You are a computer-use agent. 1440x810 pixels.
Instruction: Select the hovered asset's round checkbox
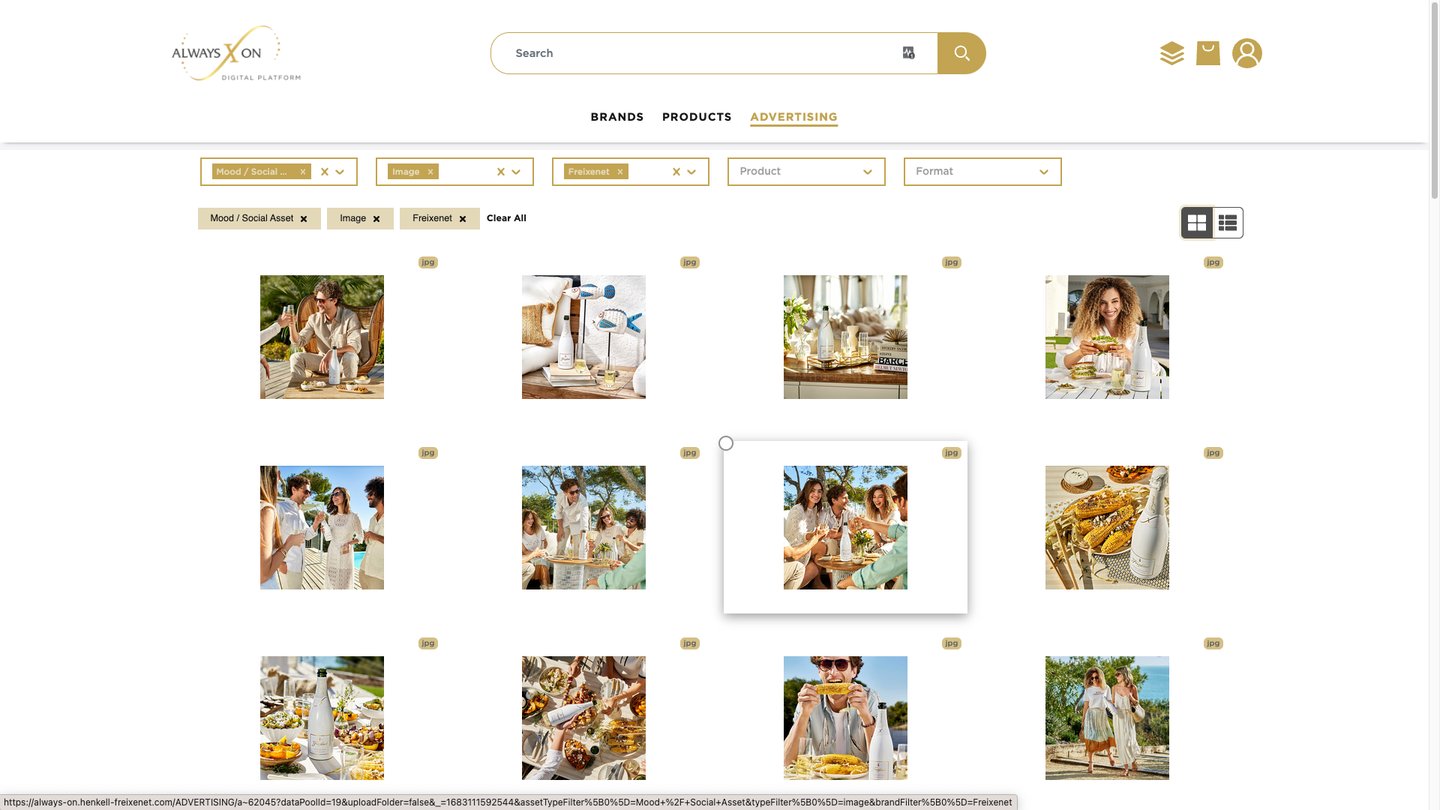coord(726,443)
